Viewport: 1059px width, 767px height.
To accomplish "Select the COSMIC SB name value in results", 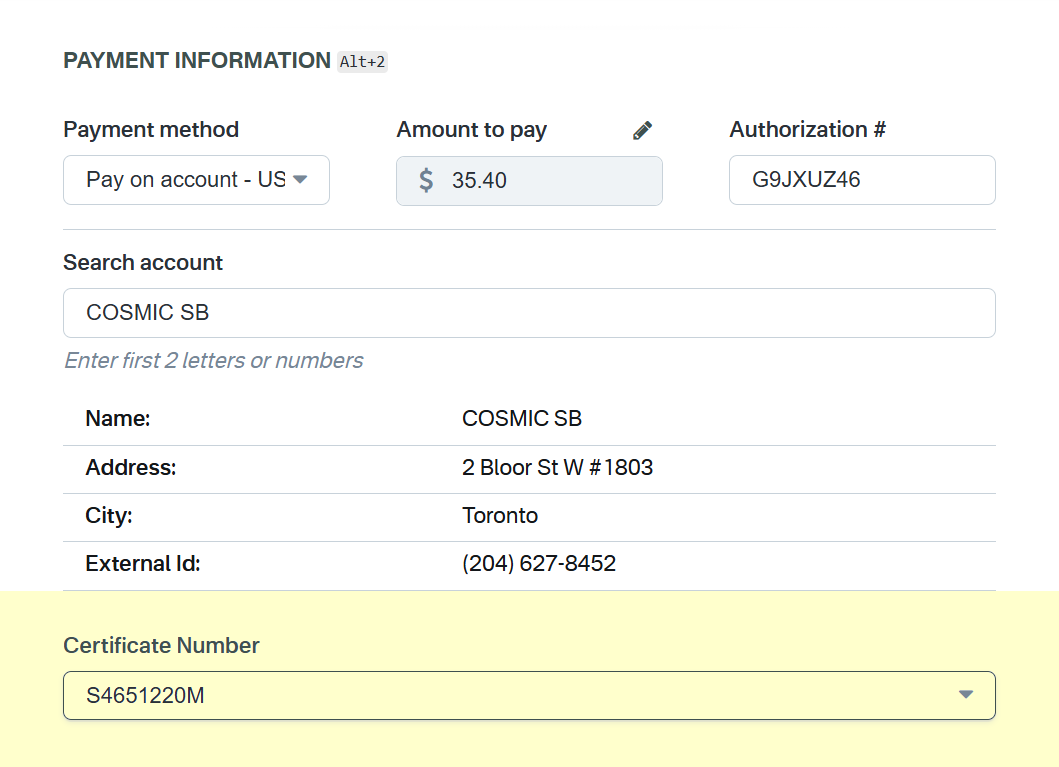I will tap(521, 419).
